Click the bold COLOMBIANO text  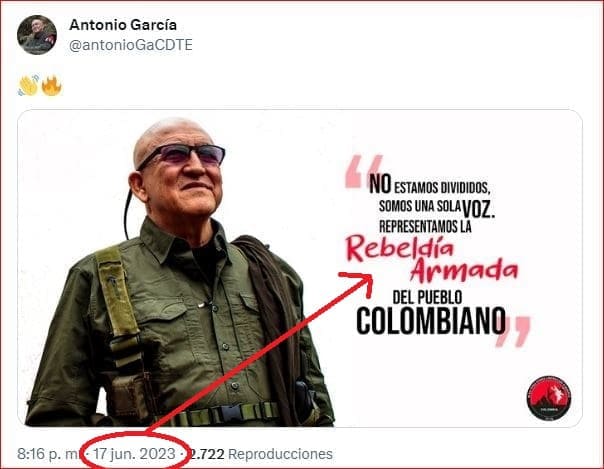[431, 321]
